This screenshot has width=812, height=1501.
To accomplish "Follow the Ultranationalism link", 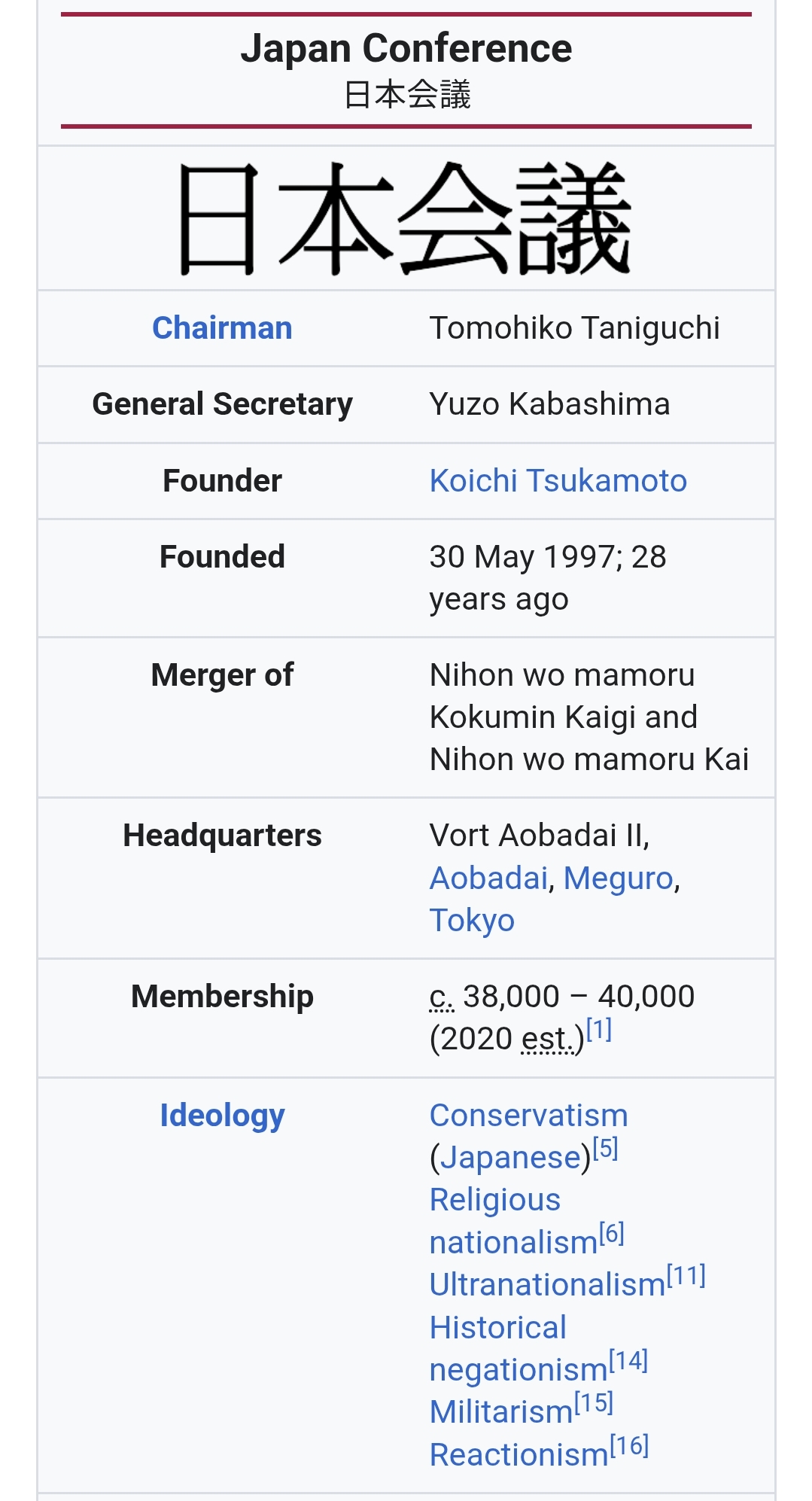I will tap(547, 1285).
